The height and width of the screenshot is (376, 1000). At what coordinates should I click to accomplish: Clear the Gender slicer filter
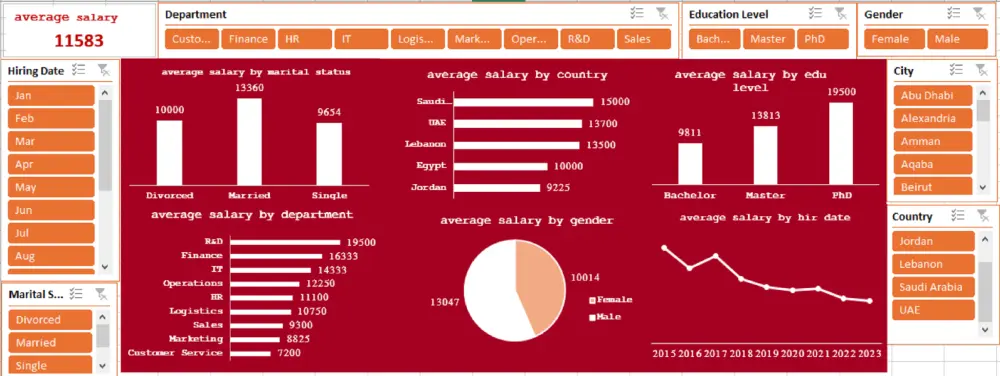pos(979,13)
